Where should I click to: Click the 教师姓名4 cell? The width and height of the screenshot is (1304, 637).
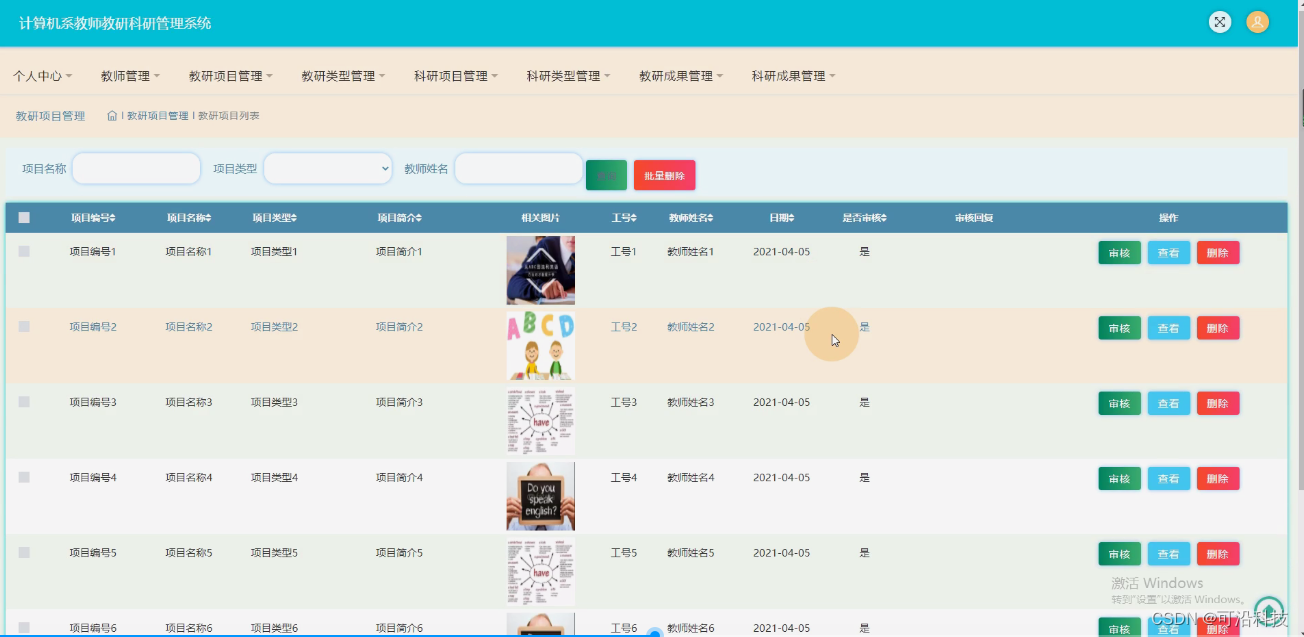pos(691,477)
